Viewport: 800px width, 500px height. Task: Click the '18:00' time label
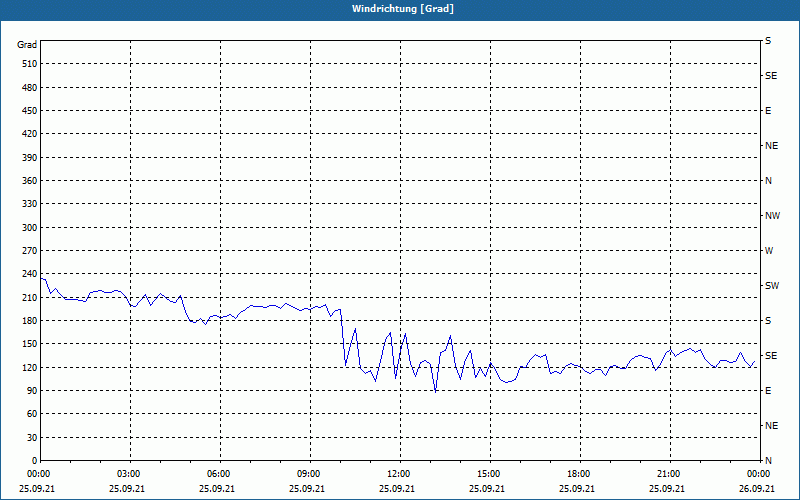[x=580, y=474]
